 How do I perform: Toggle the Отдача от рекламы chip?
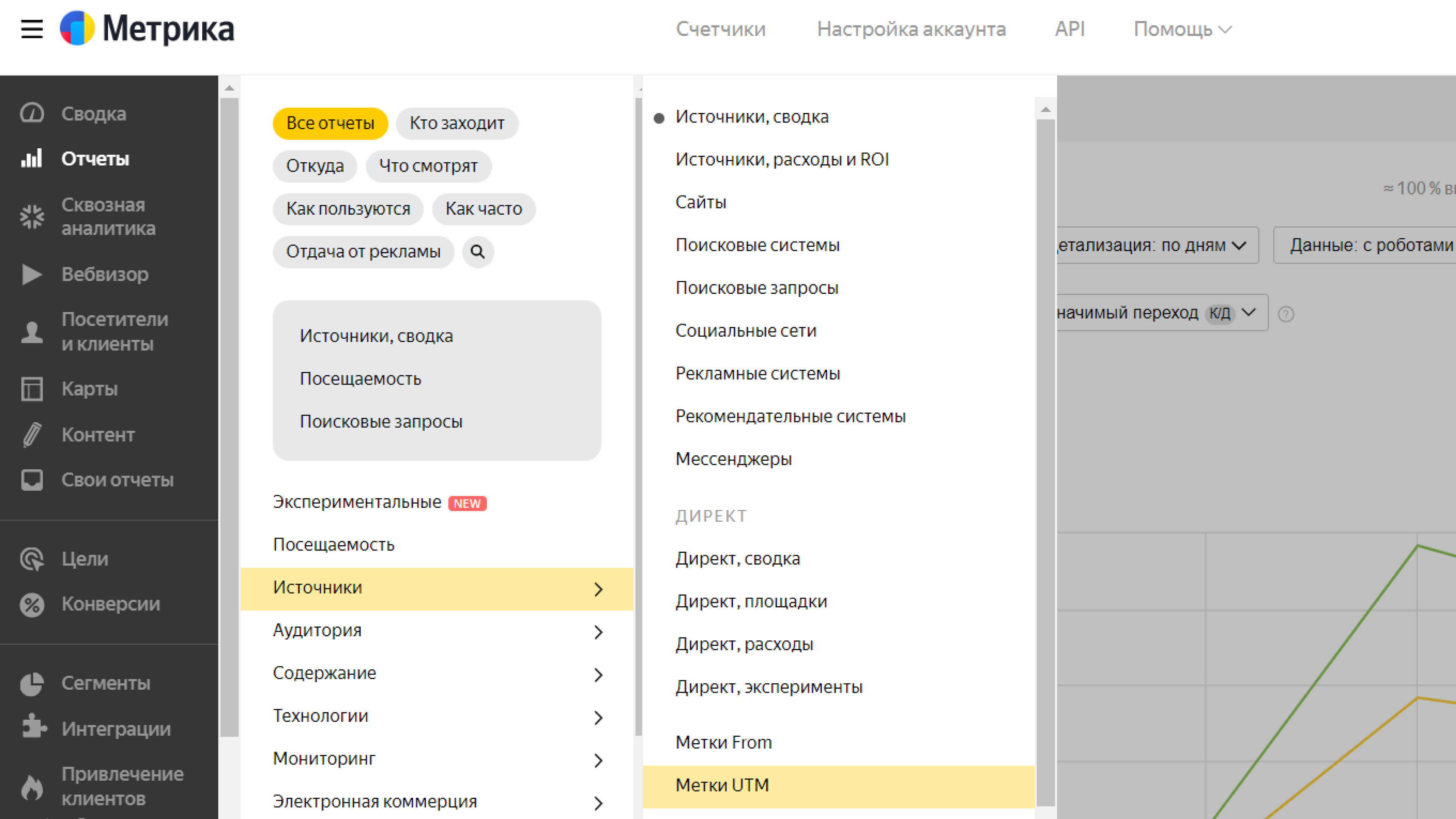pyautogui.click(x=363, y=251)
